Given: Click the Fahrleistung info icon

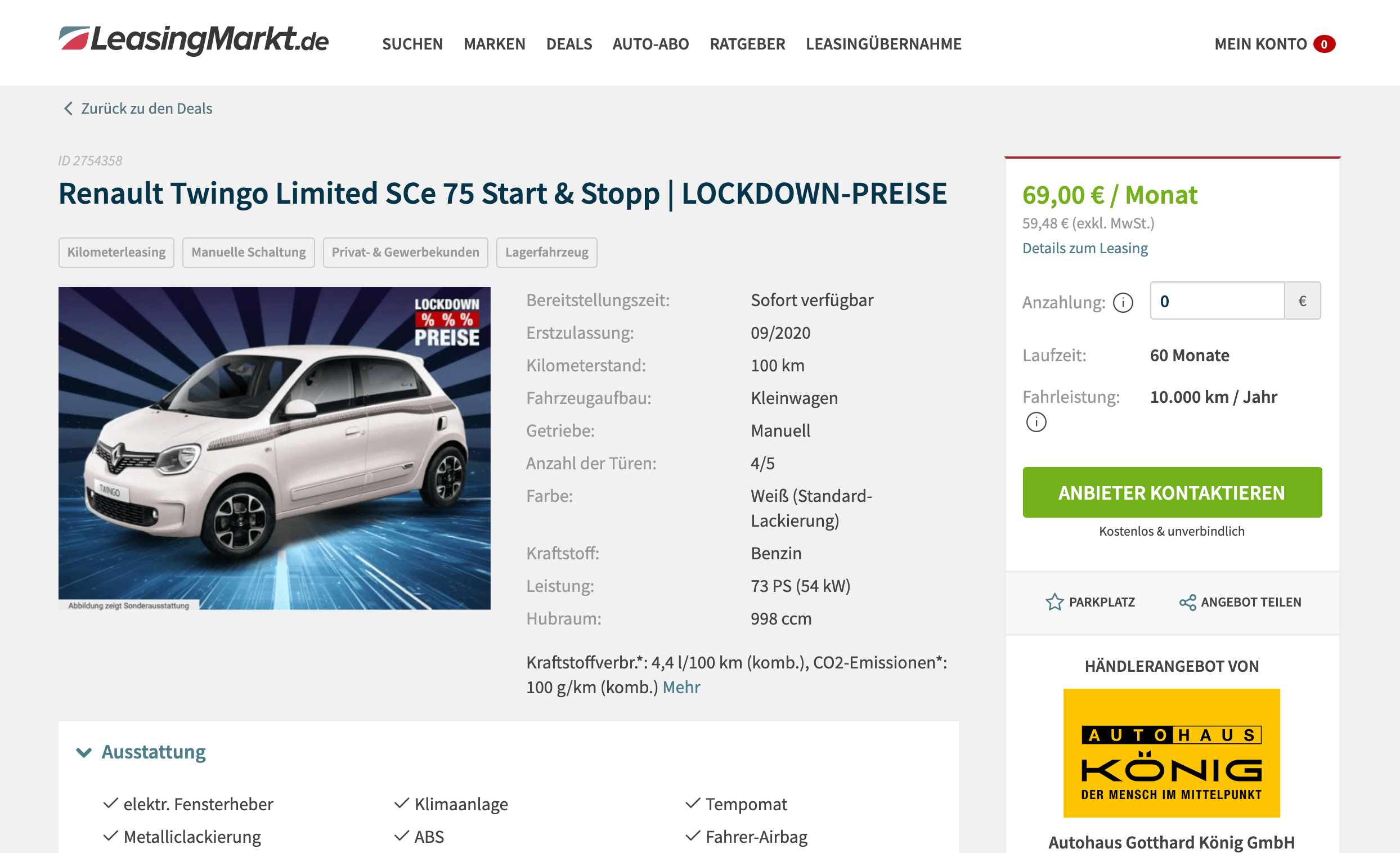Looking at the screenshot, I should pyautogui.click(x=1036, y=421).
